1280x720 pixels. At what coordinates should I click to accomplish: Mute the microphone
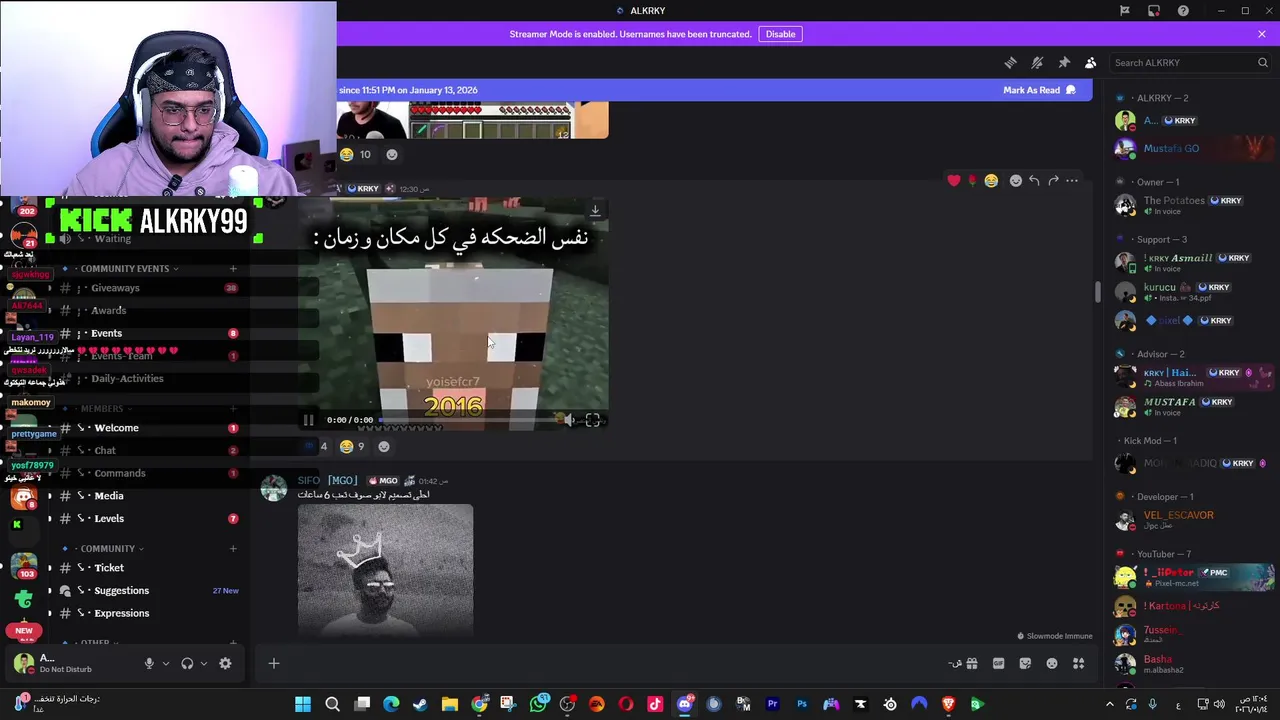pos(149,663)
